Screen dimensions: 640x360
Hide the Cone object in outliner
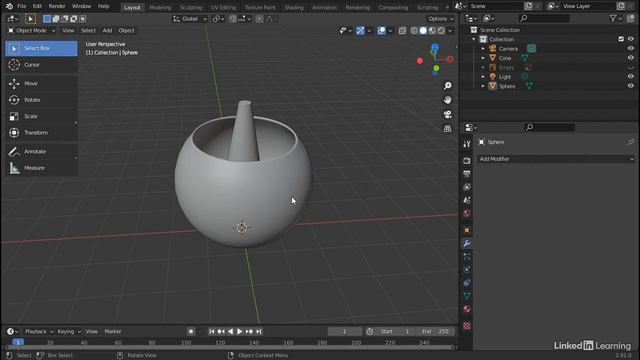631,58
